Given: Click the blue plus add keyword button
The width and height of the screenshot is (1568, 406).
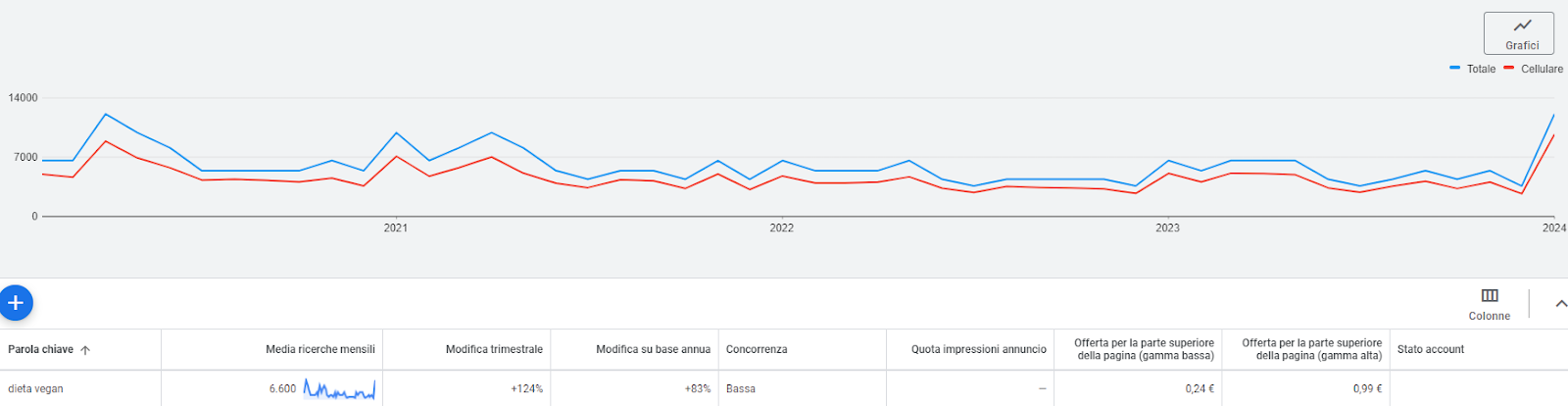Looking at the screenshot, I should pyautogui.click(x=16, y=303).
